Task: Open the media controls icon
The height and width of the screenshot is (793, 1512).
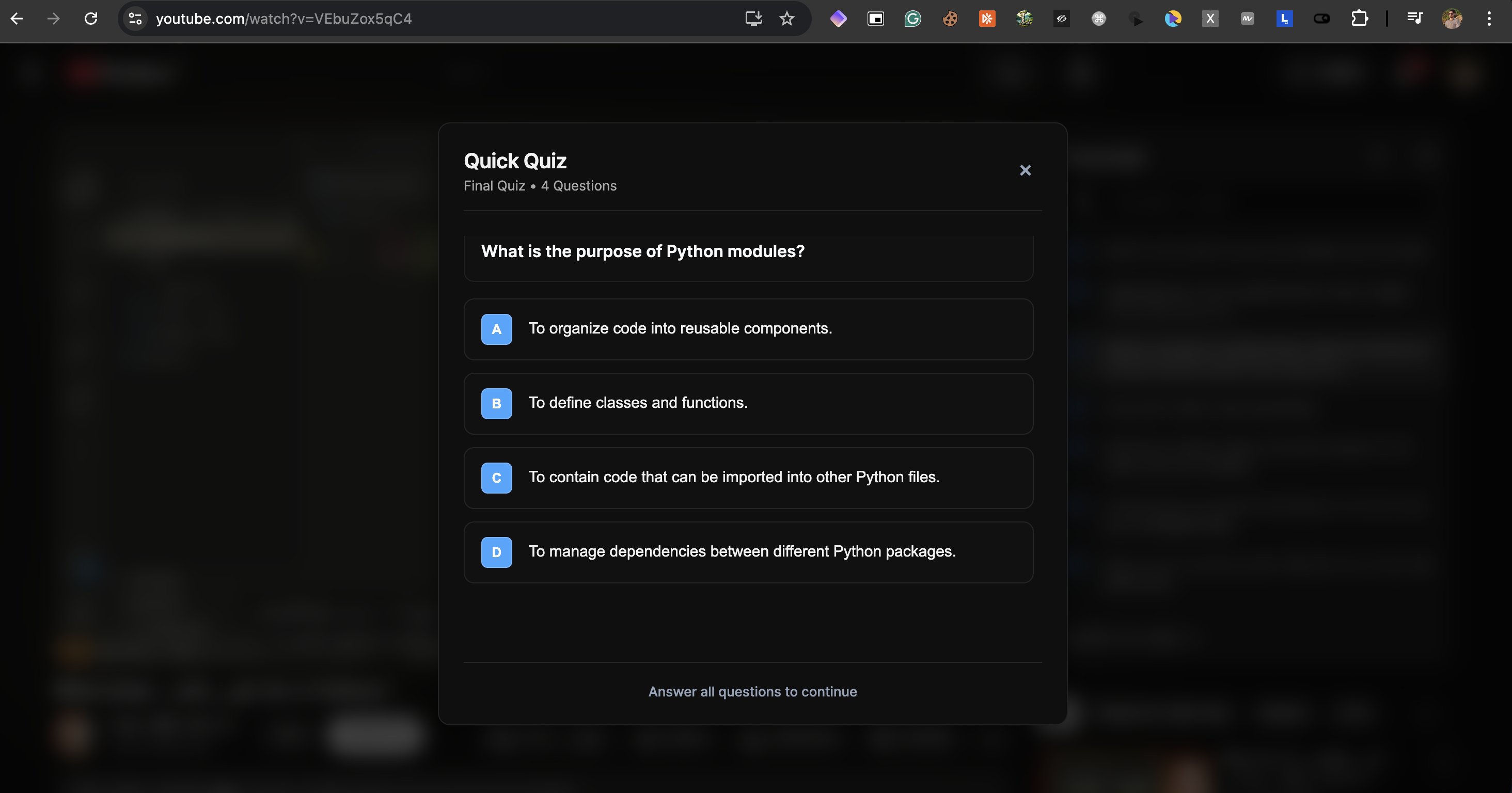Action: point(1414,19)
